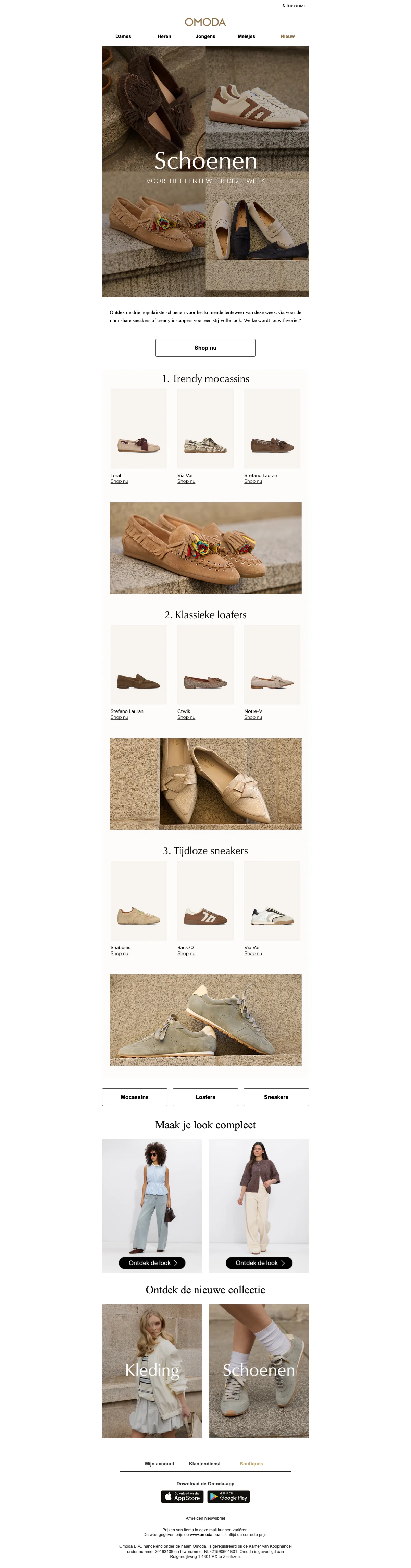Click Ontdek de look under brown cardigan outfit
The image size is (411, 1568).
(259, 1263)
